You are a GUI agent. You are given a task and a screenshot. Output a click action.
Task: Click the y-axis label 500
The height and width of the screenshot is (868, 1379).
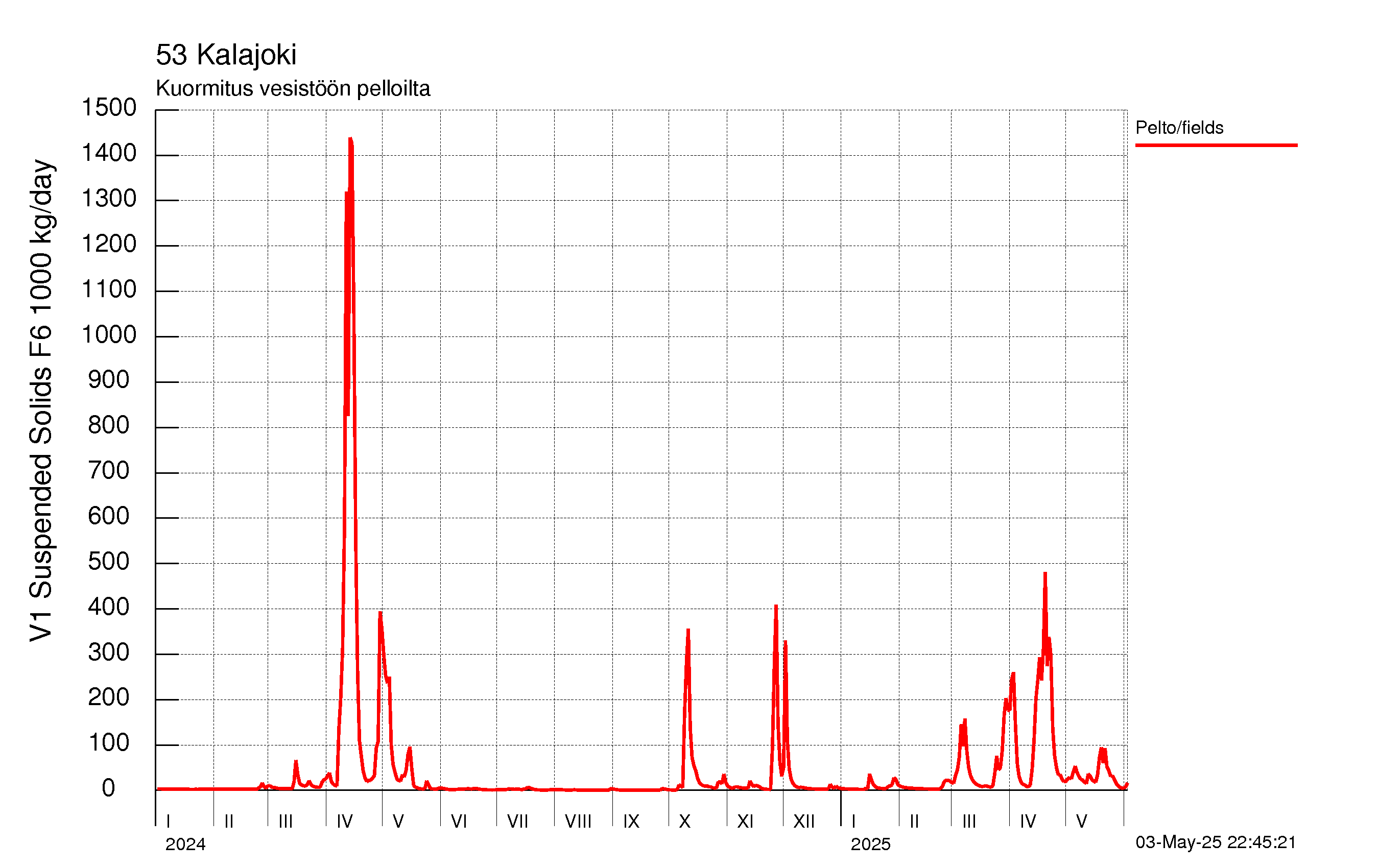[109, 562]
